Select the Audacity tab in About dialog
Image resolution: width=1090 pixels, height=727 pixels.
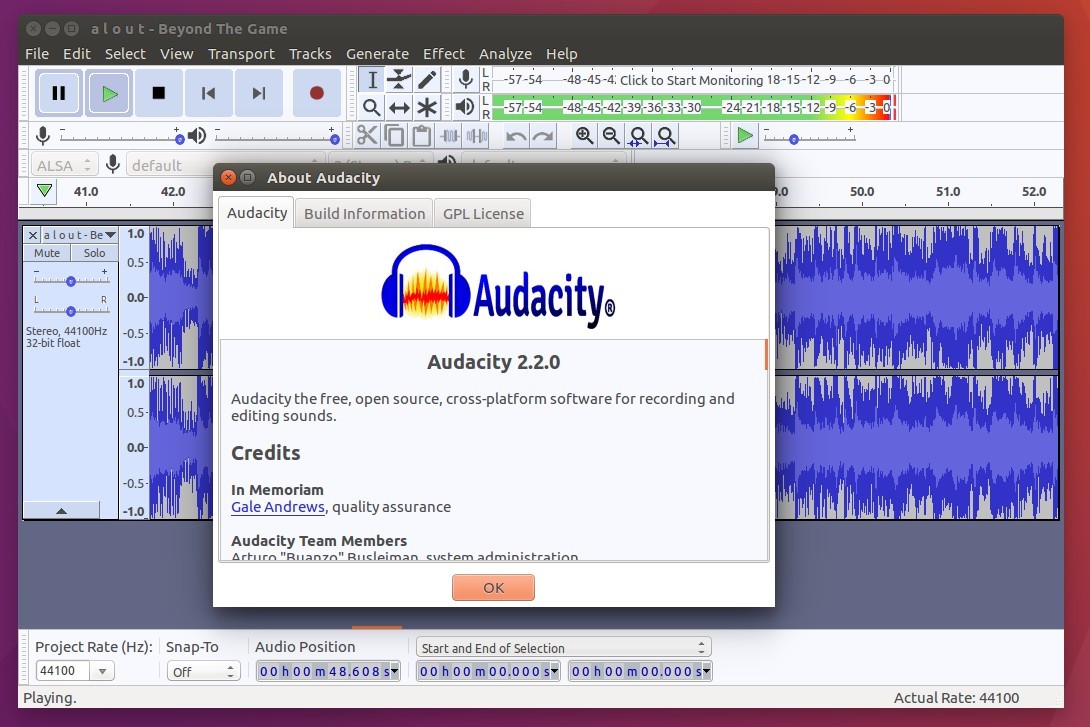coord(257,213)
